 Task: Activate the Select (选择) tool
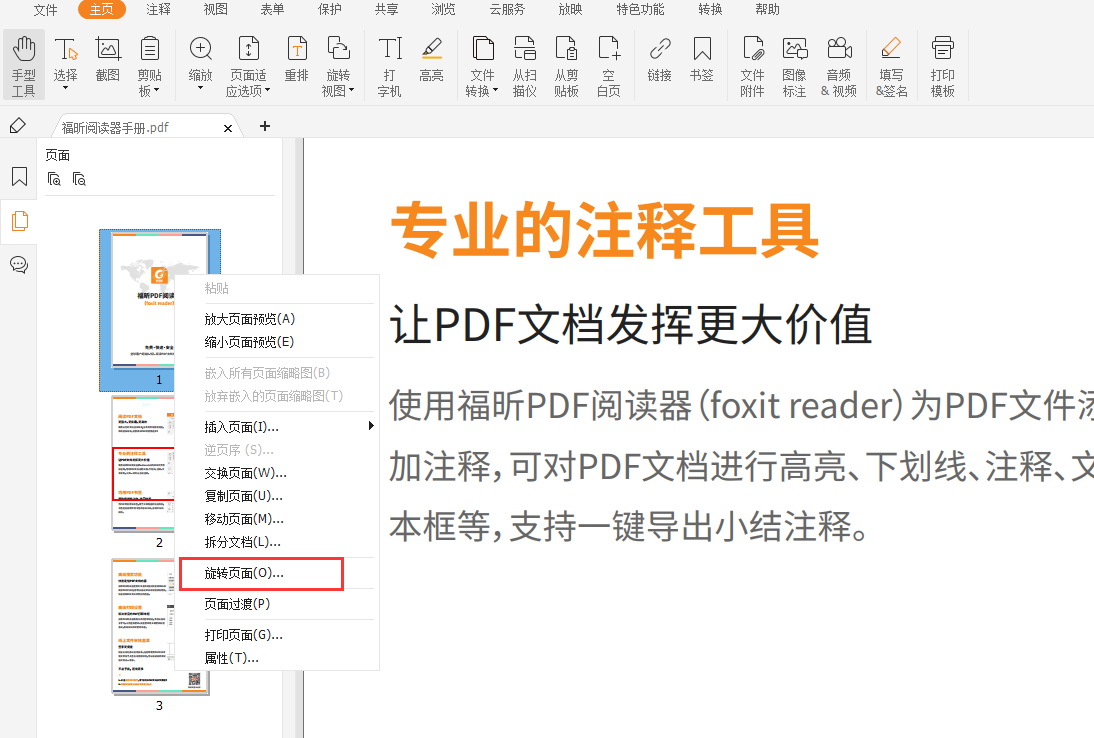pyautogui.click(x=66, y=63)
